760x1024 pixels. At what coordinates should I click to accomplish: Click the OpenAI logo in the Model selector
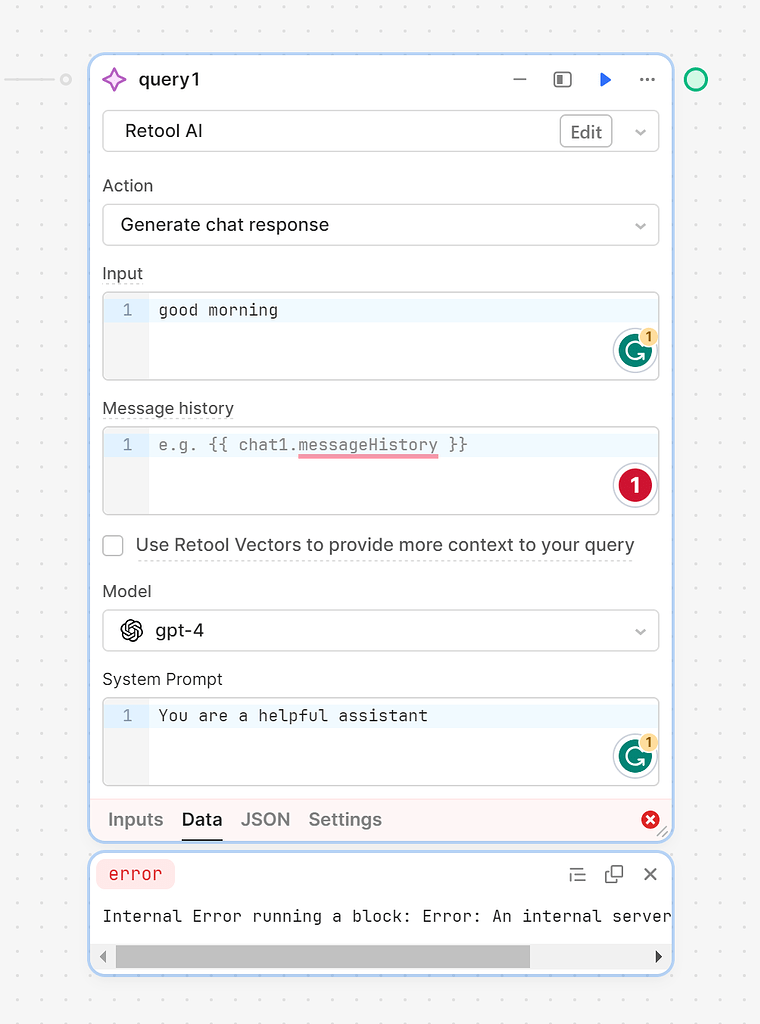point(131,631)
